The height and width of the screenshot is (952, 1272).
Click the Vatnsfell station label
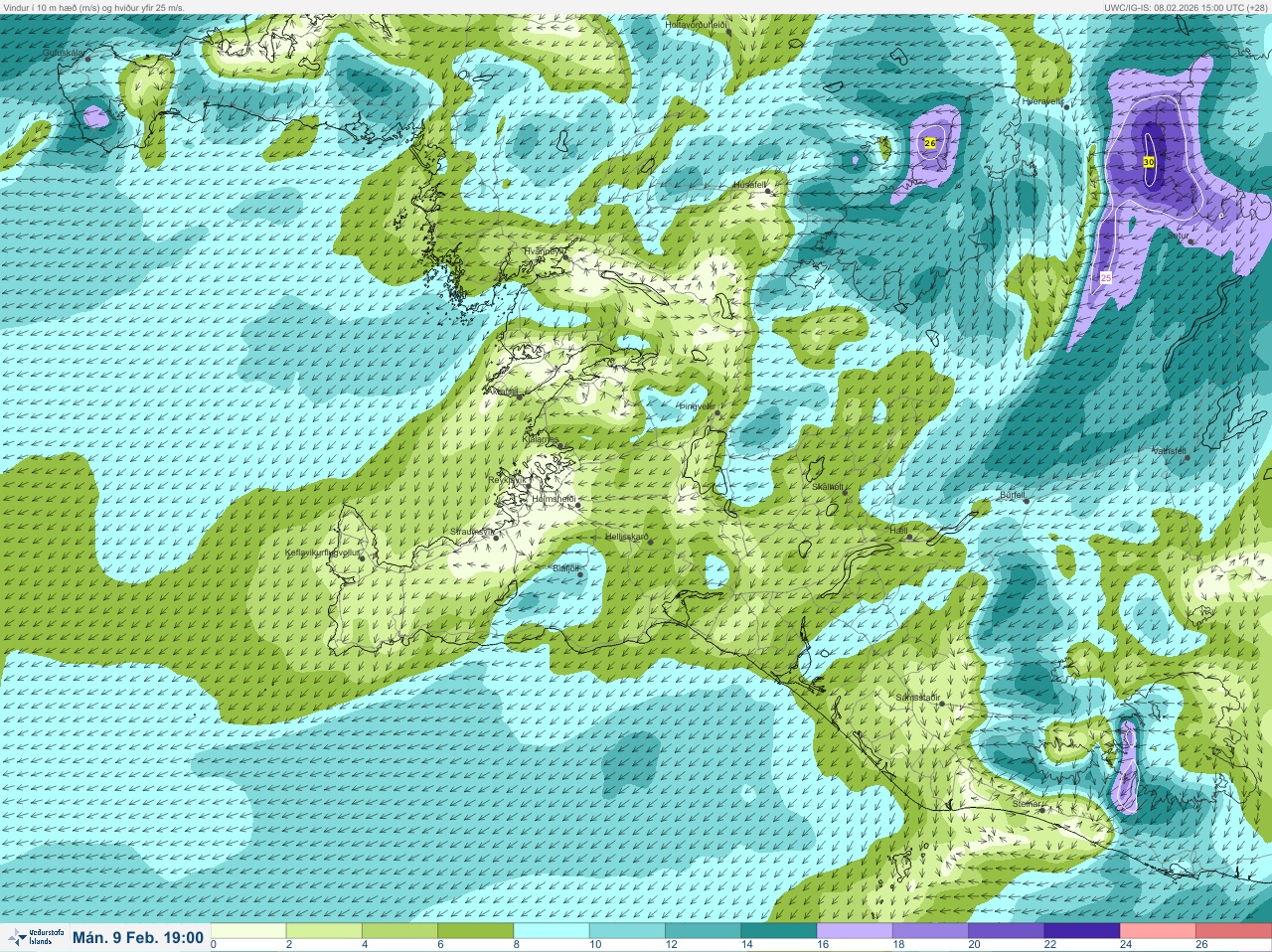1169,451
